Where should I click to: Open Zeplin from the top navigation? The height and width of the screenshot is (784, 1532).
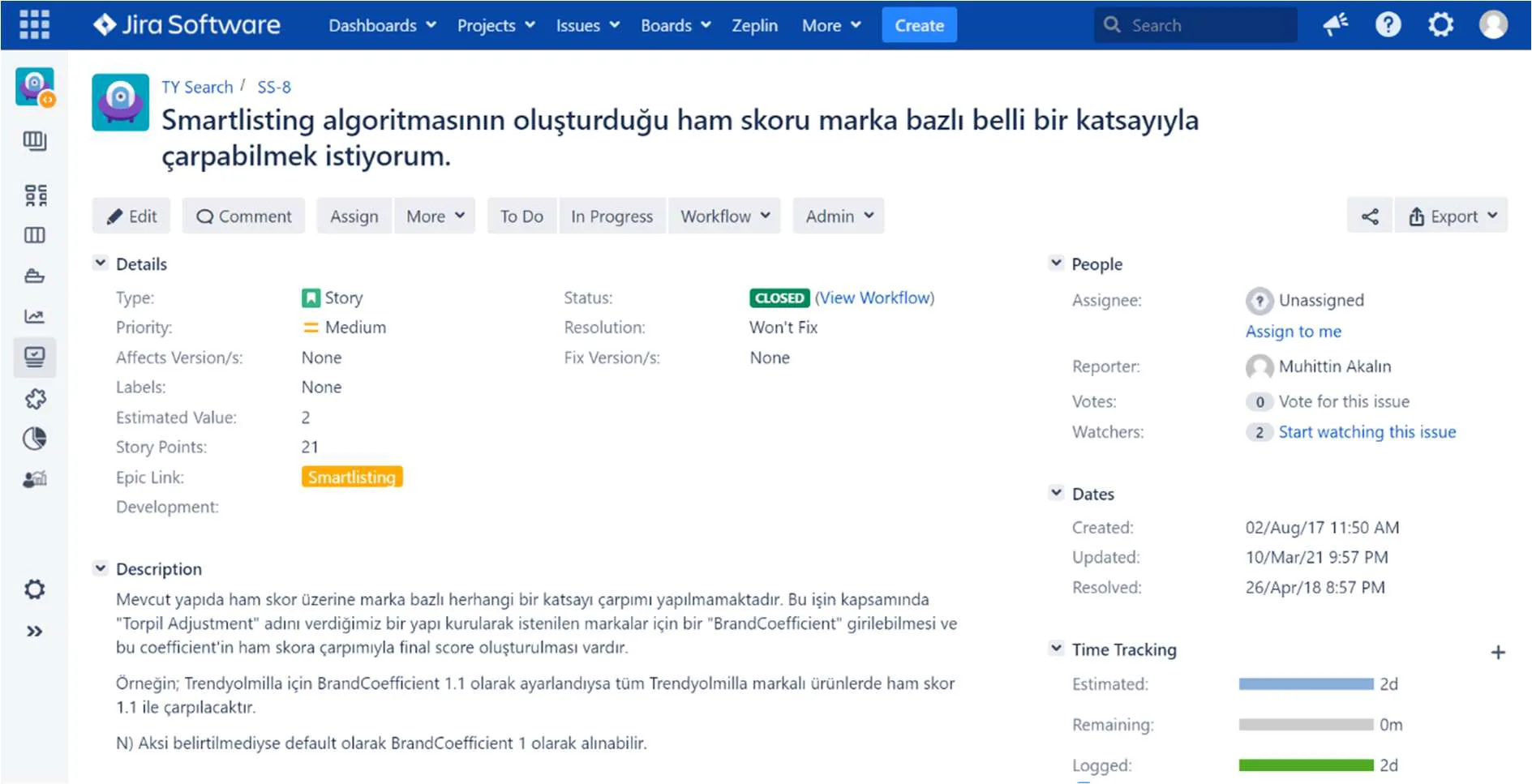coord(754,25)
